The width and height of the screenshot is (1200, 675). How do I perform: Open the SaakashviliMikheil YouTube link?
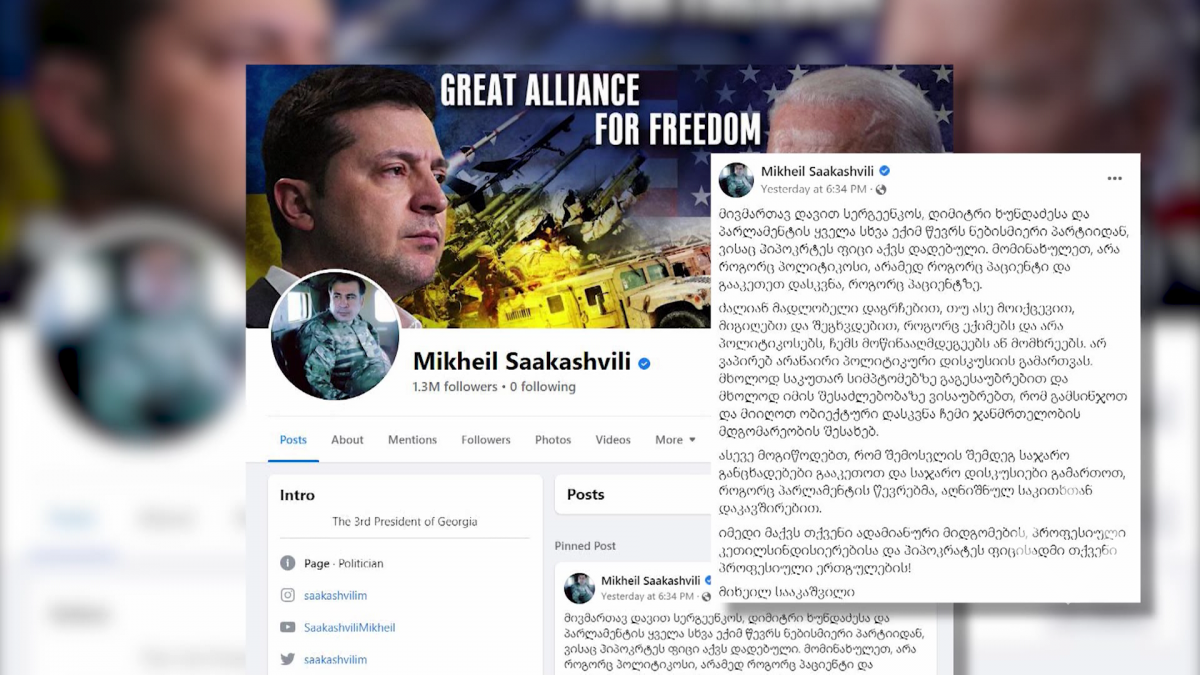350,627
